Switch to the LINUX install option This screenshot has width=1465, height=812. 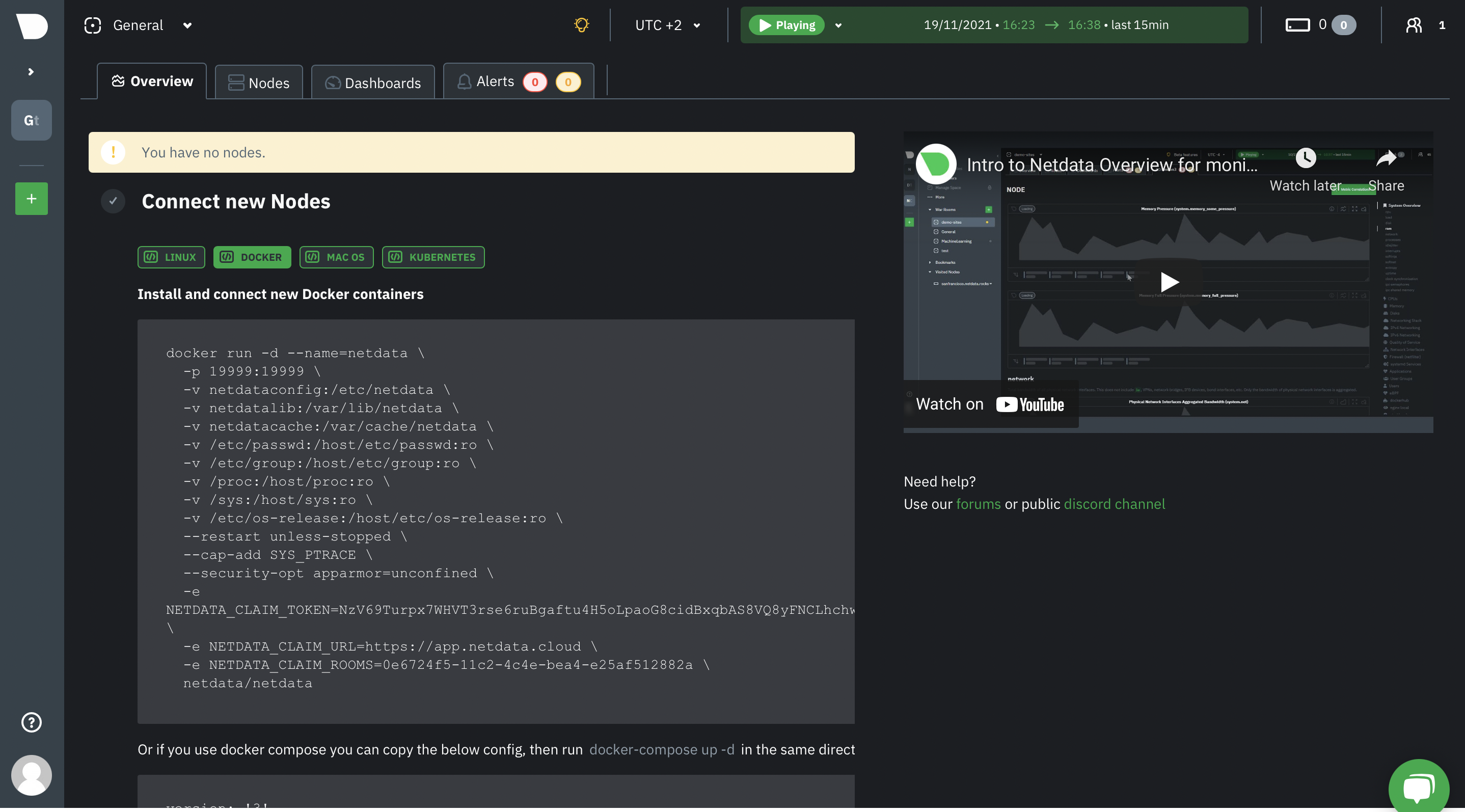[171, 257]
